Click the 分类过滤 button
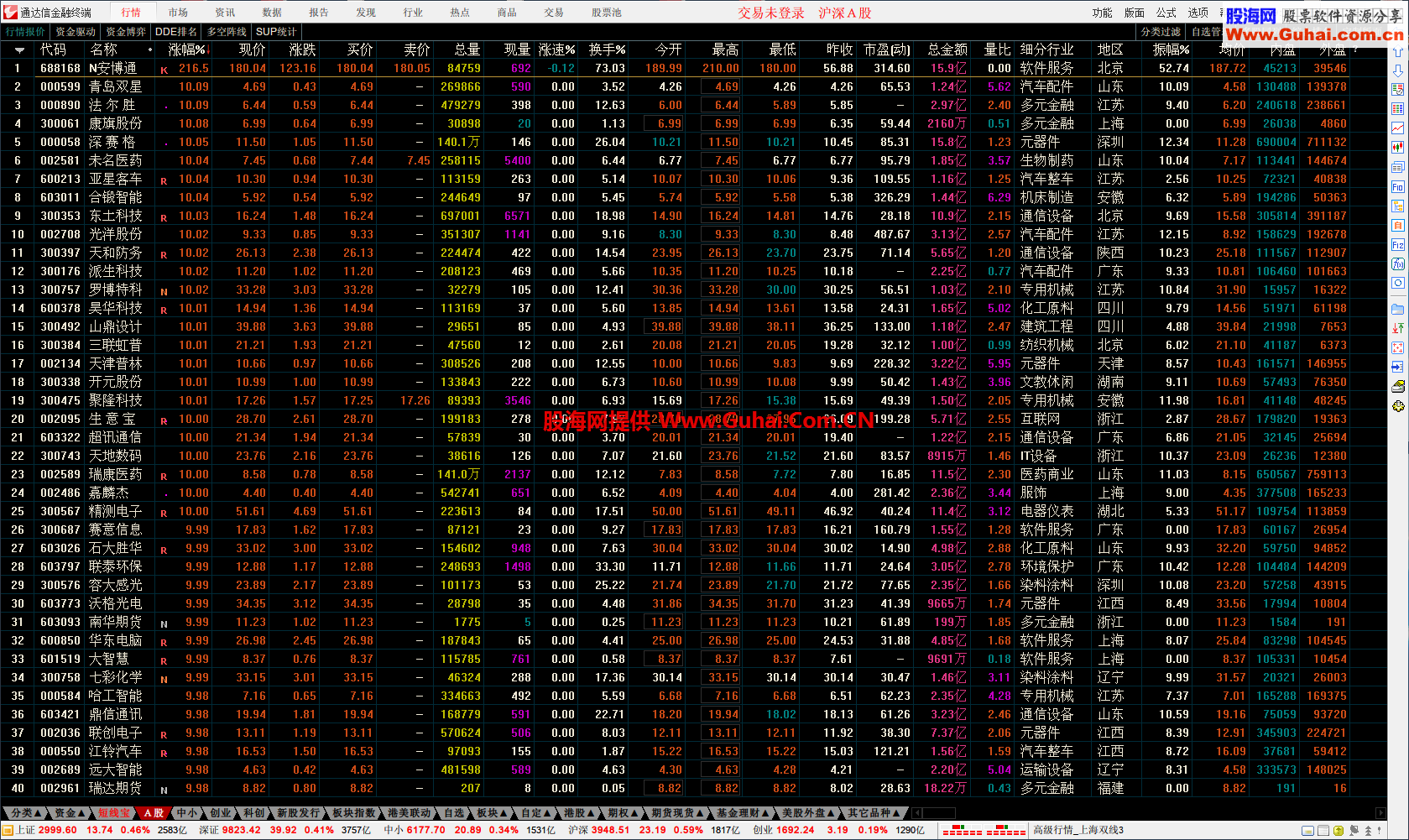Image resolution: width=1409 pixels, height=840 pixels. pyautogui.click(x=1161, y=32)
